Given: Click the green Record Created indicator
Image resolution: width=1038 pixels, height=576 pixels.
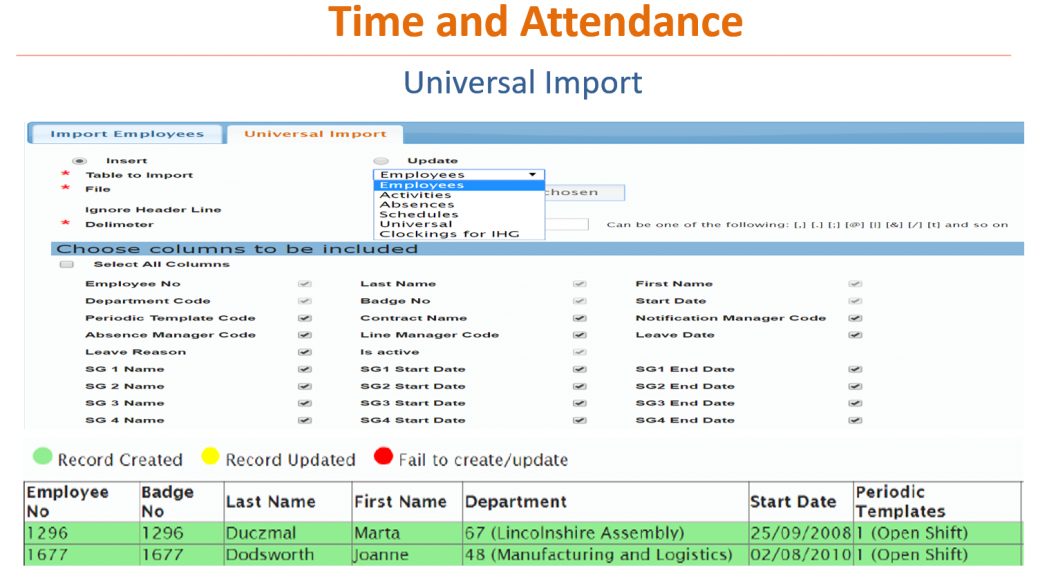Looking at the screenshot, I should 42,458.
